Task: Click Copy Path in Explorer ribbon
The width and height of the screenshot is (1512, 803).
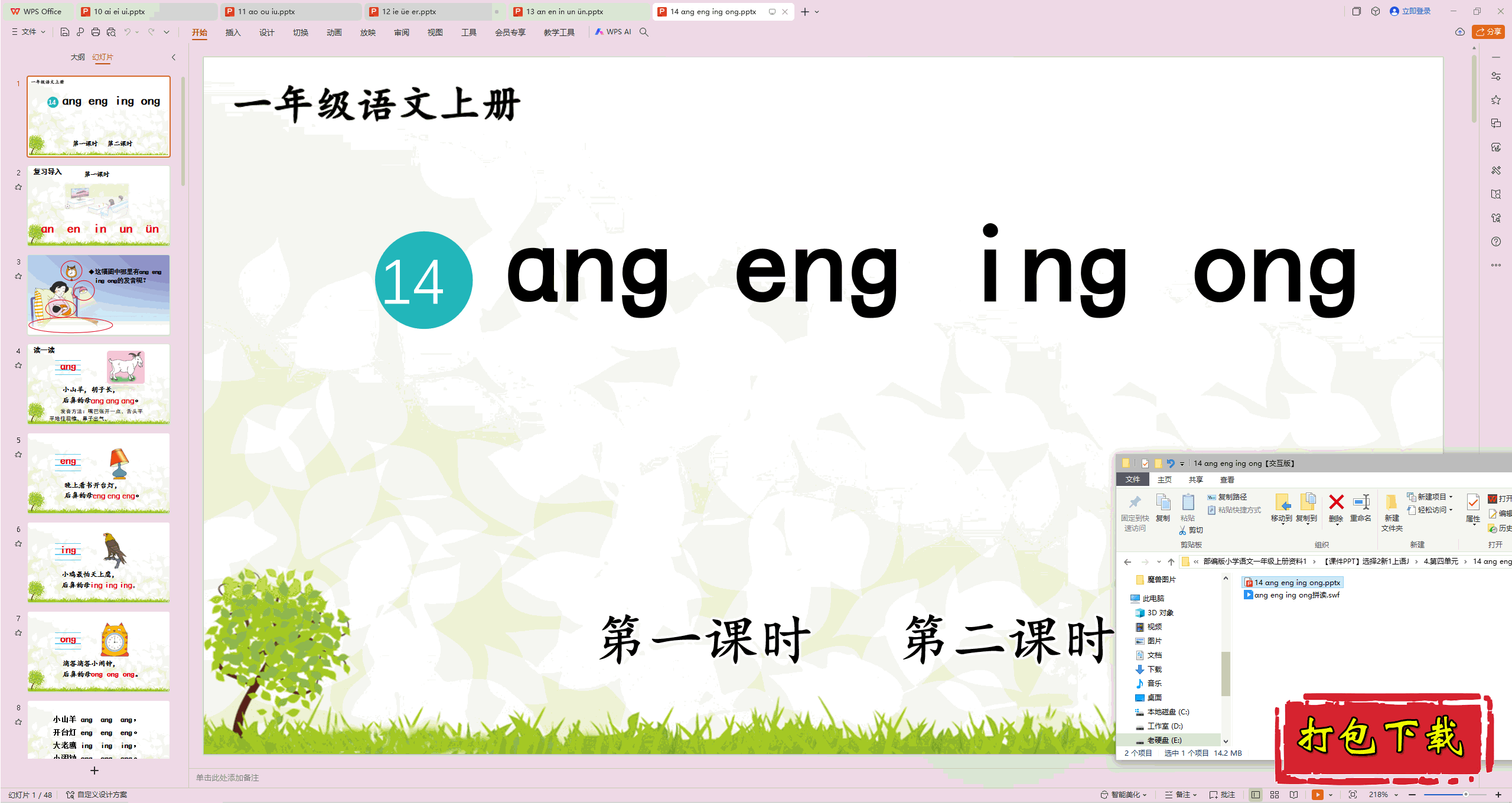Action: coord(1227,497)
